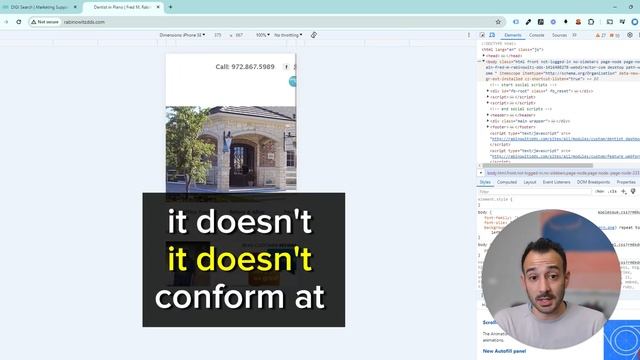The height and width of the screenshot is (360, 640).
Task: Add a new style rule with the plus icon
Action: (624, 191)
